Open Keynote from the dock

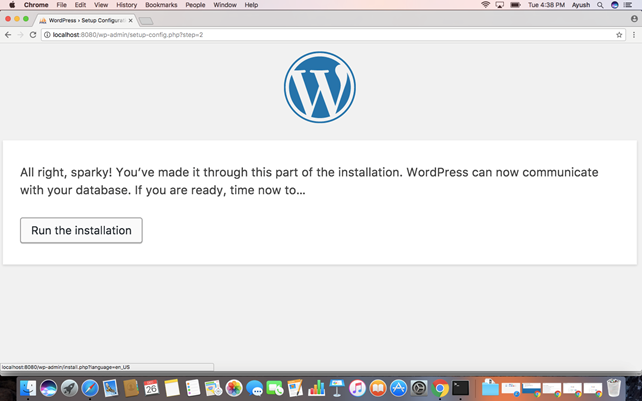click(337, 388)
